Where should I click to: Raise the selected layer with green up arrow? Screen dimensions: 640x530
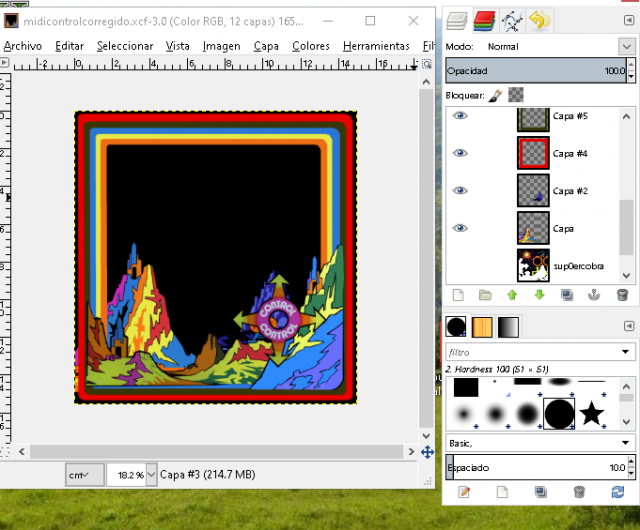pos(512,295)
